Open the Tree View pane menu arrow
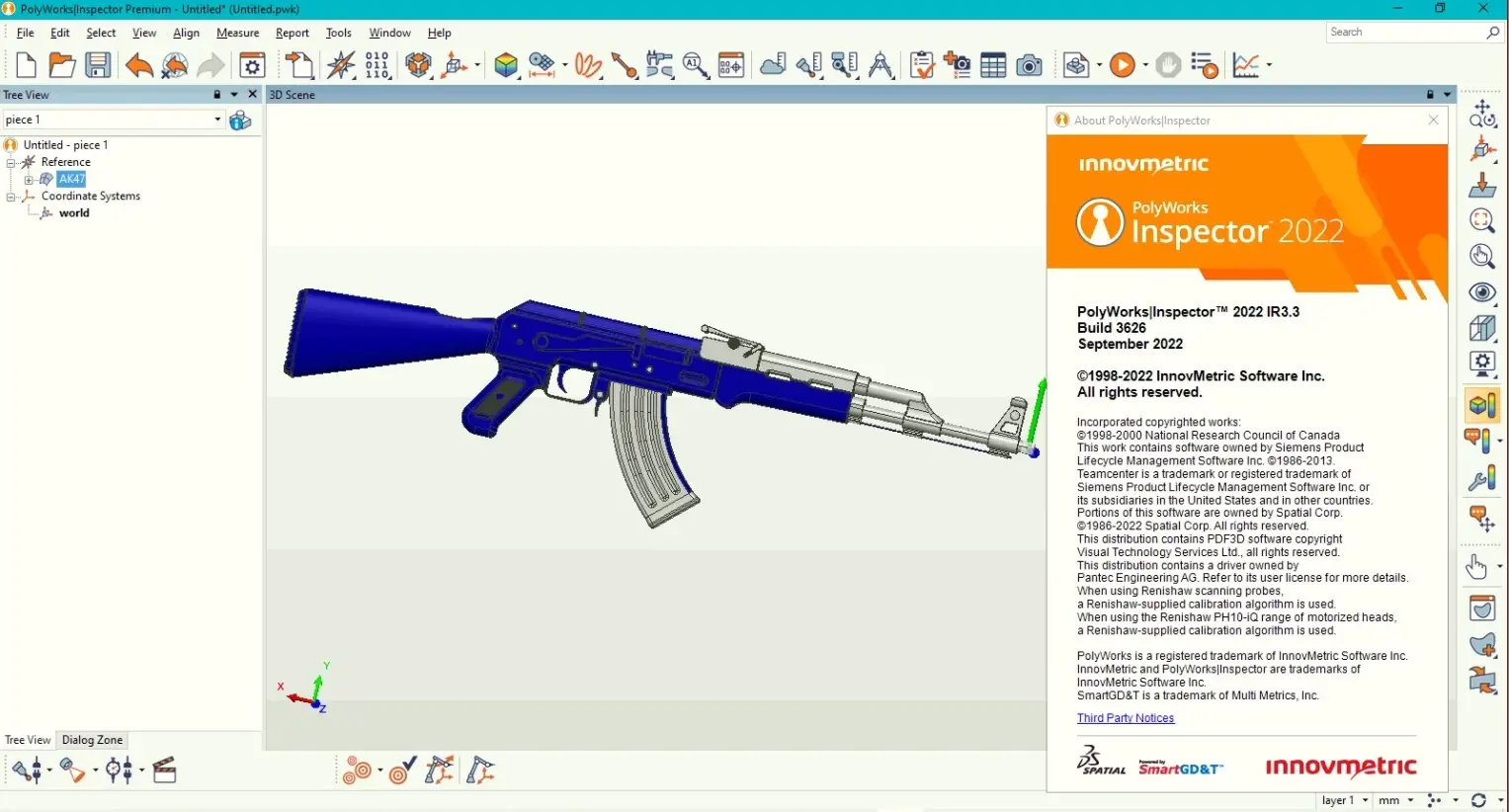Image resolution: width=1509 pixels, height=812 pixels. [234, 95]
